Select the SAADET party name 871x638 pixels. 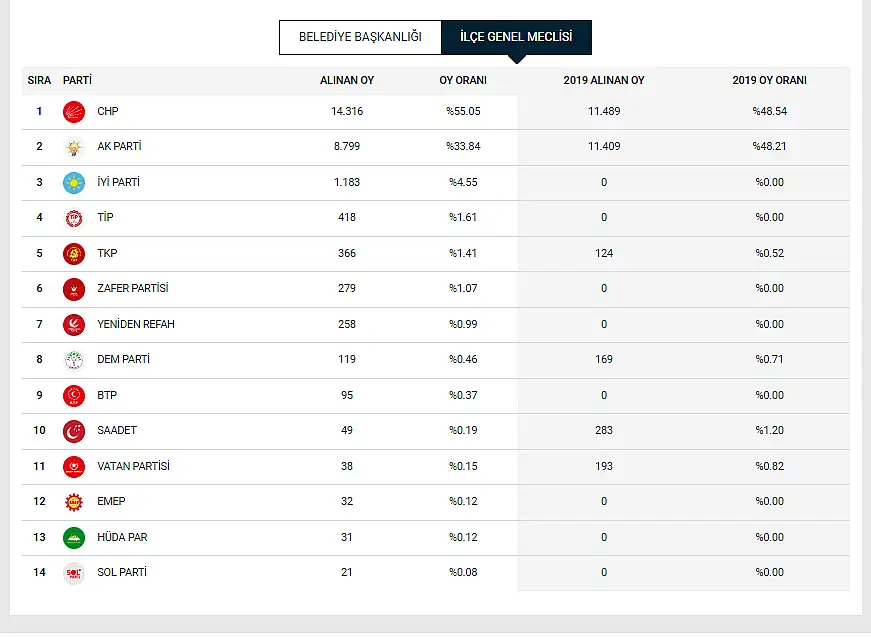[117, 430]
